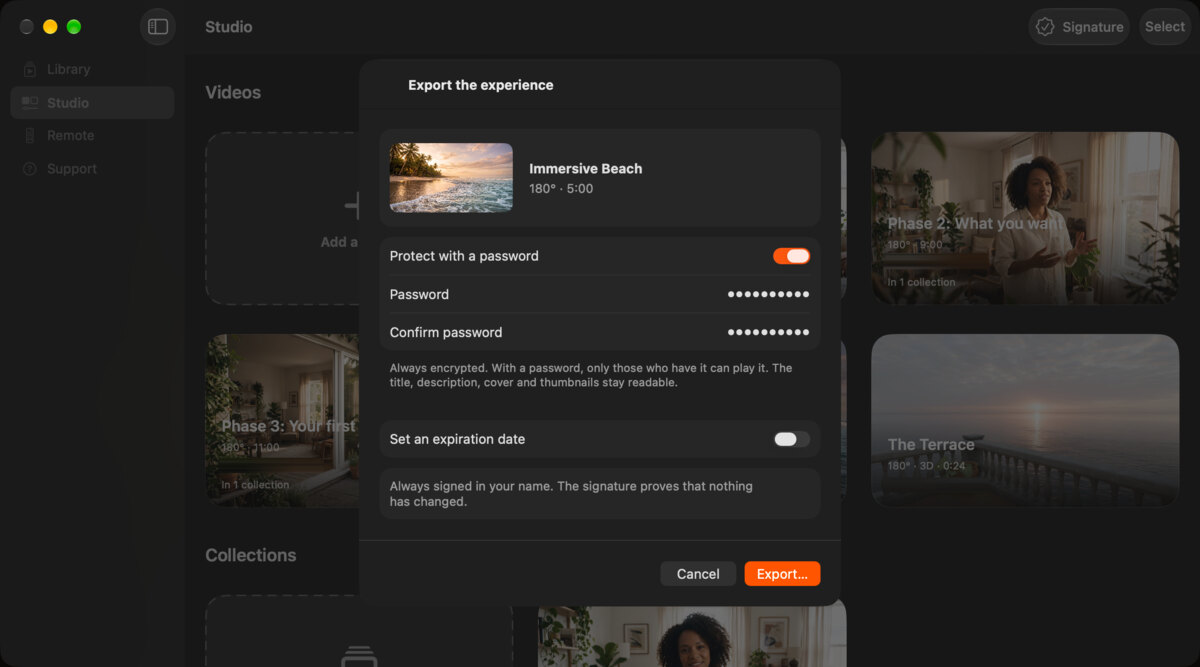Viewport: 1200px width, 667px height.
Task: Click the Immersive Beach thumbnail
Action: [x=451, y=177]
